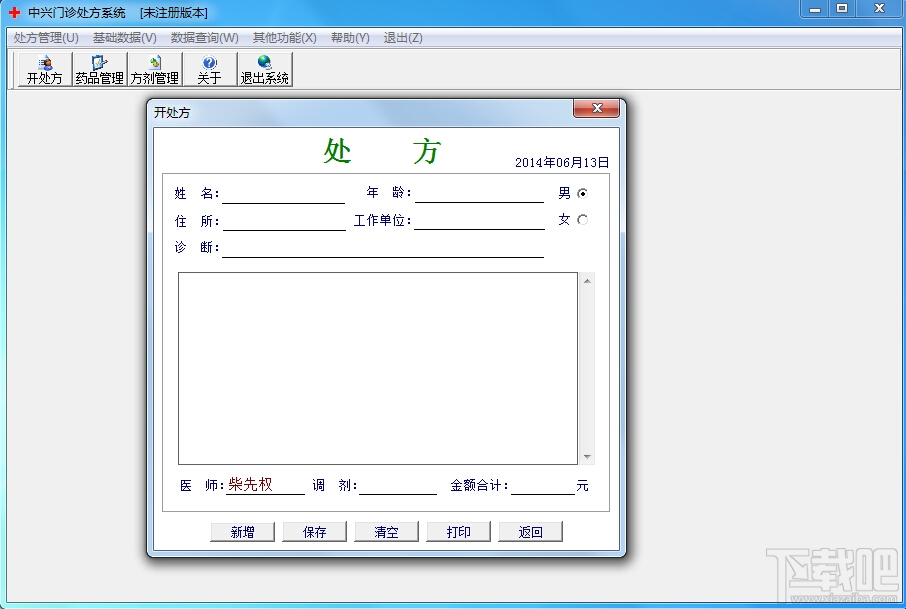Open 方剂管理 formula management toolbar button
This screenshot has height=609, width=906.
point(154,69)
